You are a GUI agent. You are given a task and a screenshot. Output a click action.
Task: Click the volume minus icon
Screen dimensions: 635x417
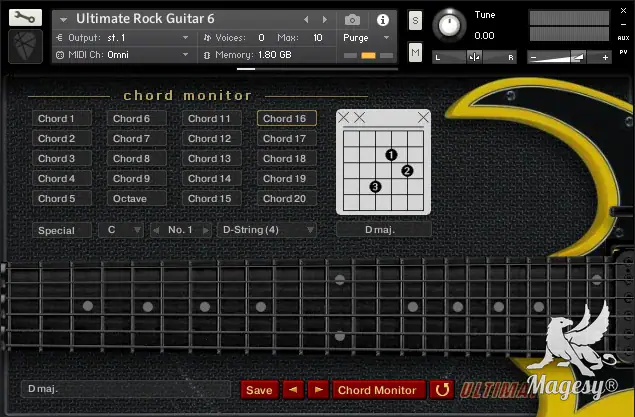[x=533, y=57]
